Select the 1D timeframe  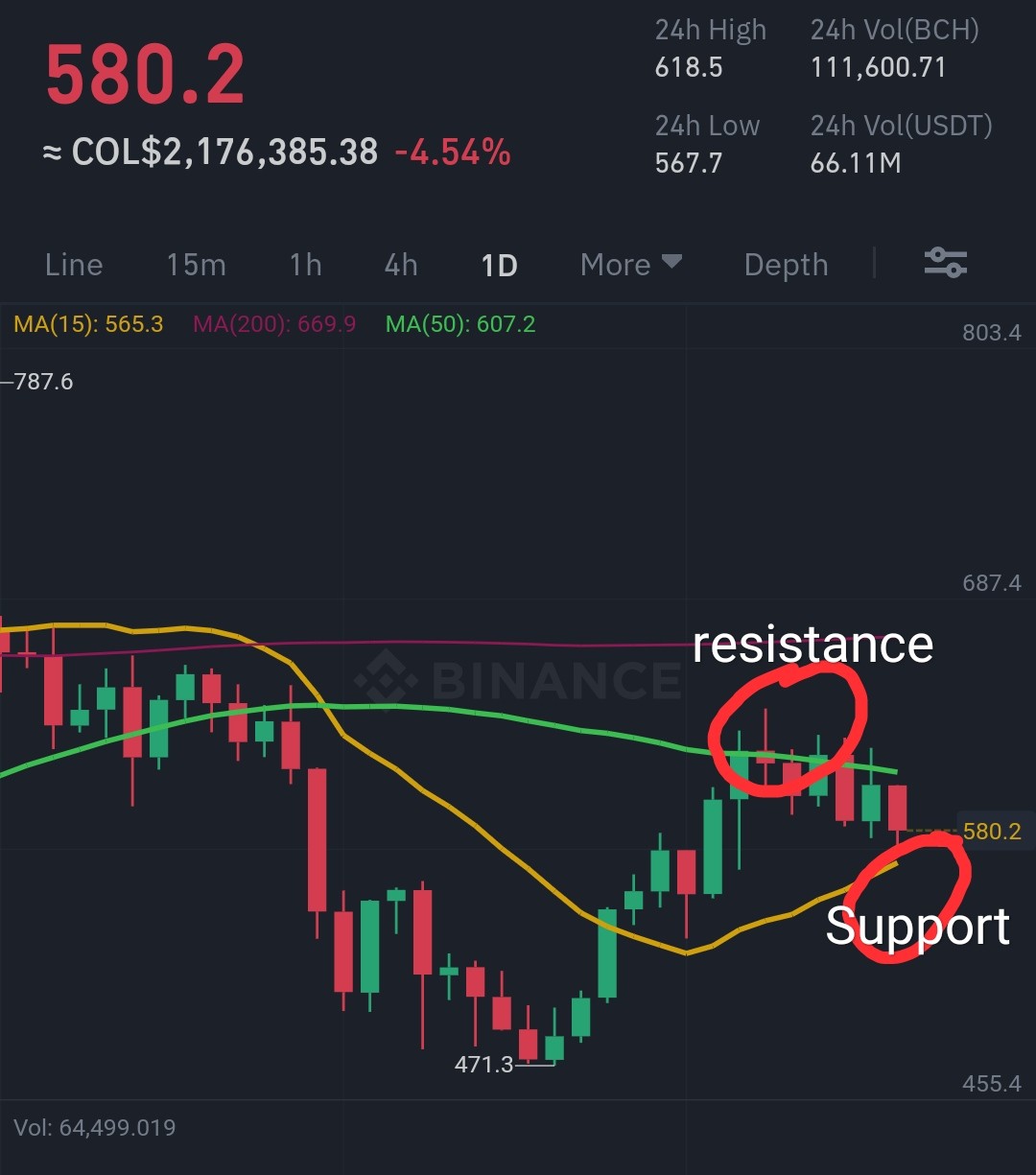point(499,265)
